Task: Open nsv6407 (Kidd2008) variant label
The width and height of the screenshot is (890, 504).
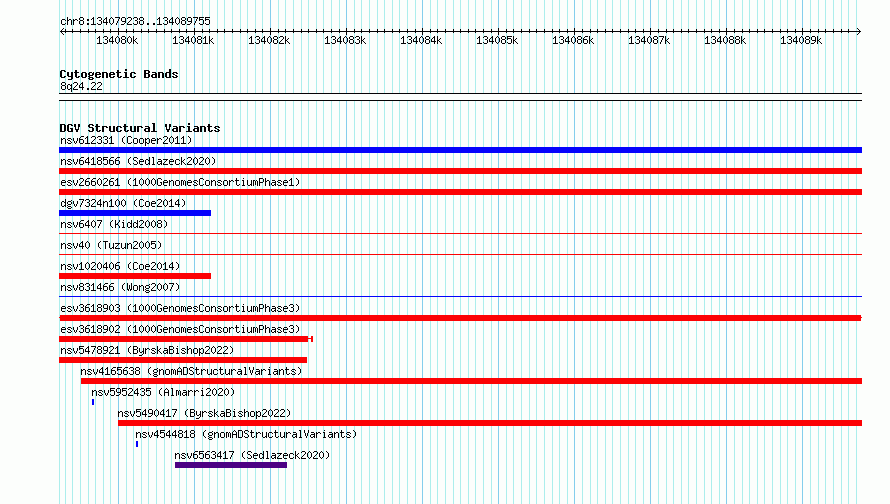Action: point(114,224)
